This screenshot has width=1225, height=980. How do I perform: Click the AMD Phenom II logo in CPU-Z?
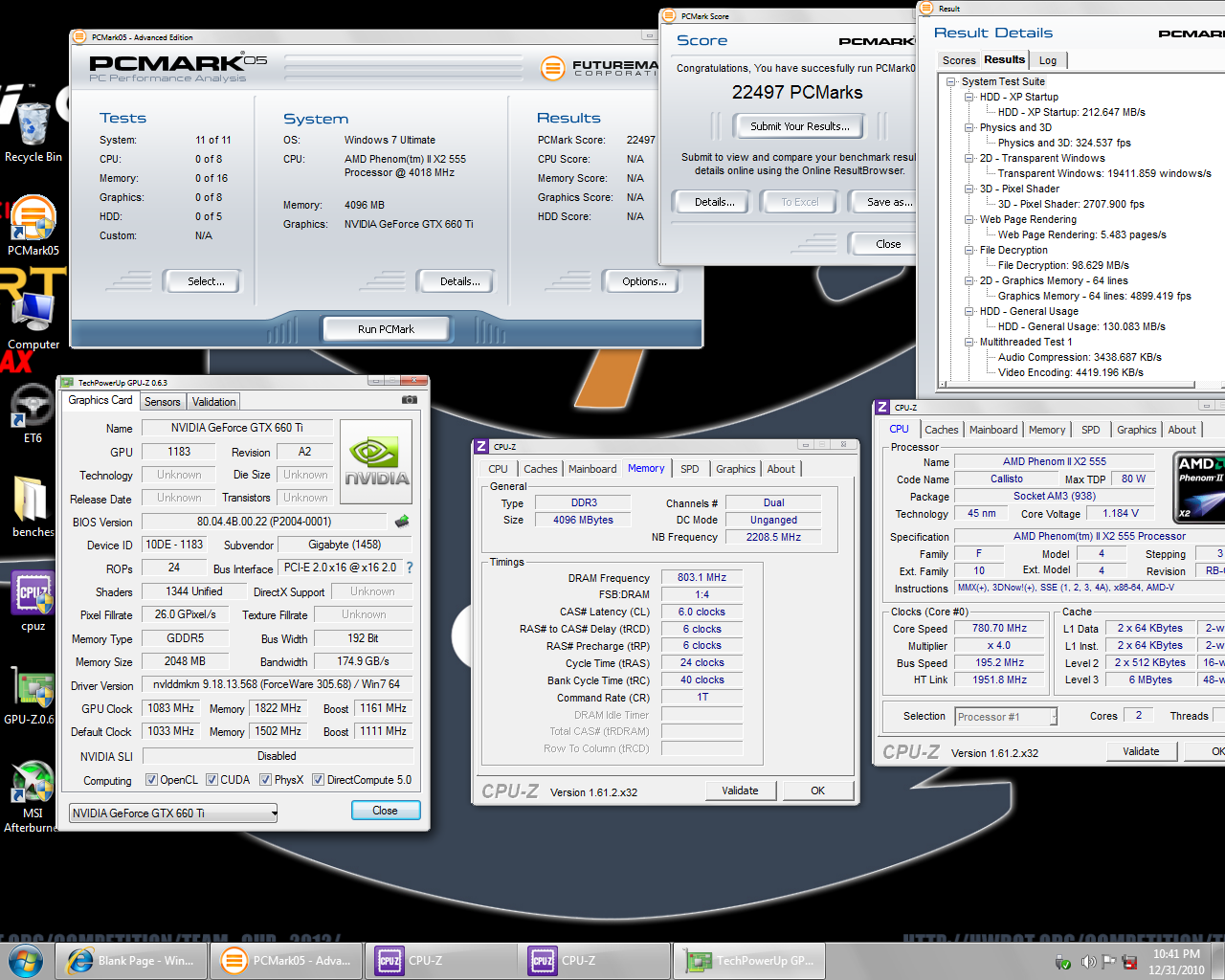1199,489
